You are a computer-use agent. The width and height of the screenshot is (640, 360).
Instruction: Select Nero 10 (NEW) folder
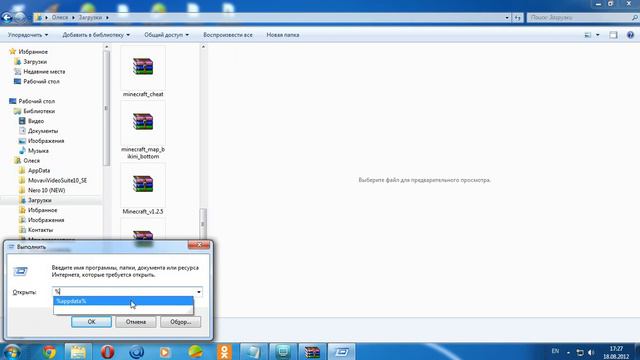coord(42,190)
